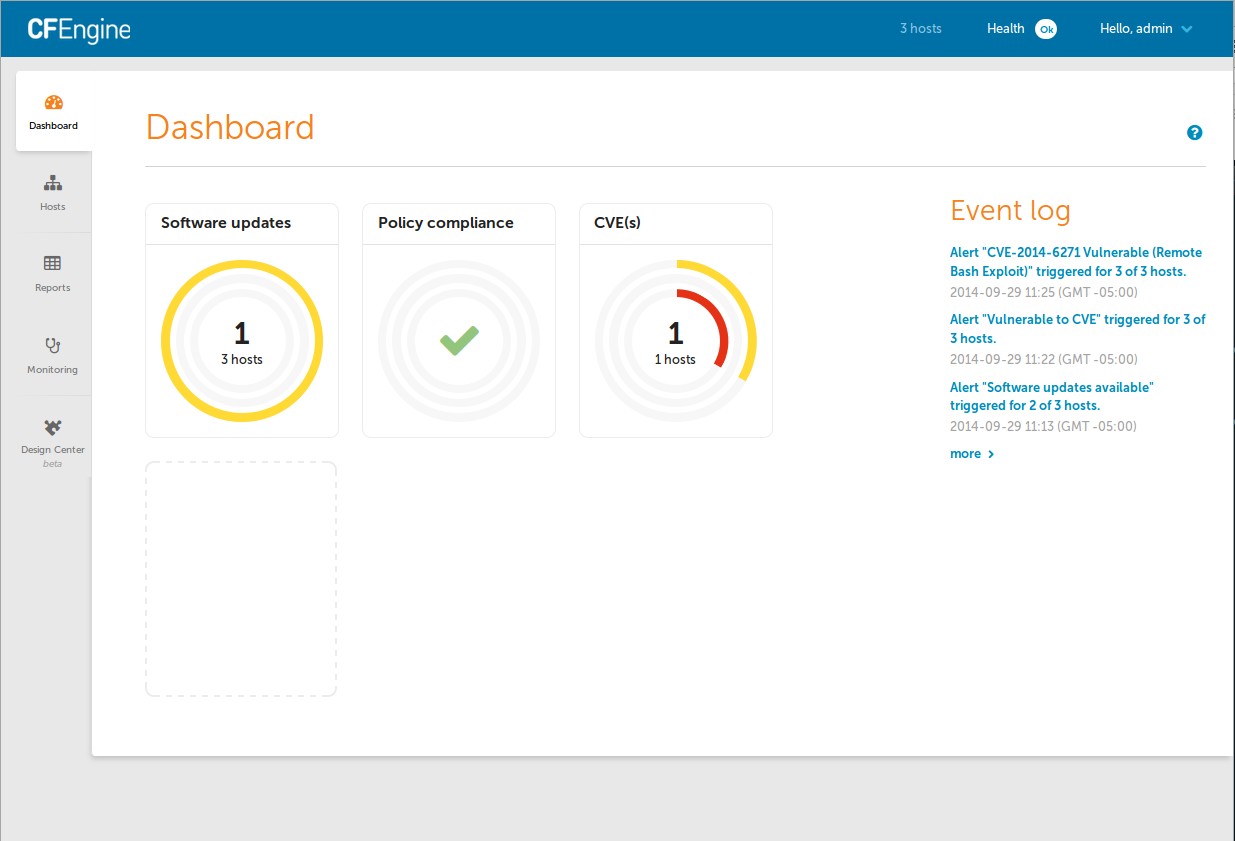The width and height of the screenshot is (1235, 841).
Task: Open the Software updates available alert
Action: [1052, 396]
